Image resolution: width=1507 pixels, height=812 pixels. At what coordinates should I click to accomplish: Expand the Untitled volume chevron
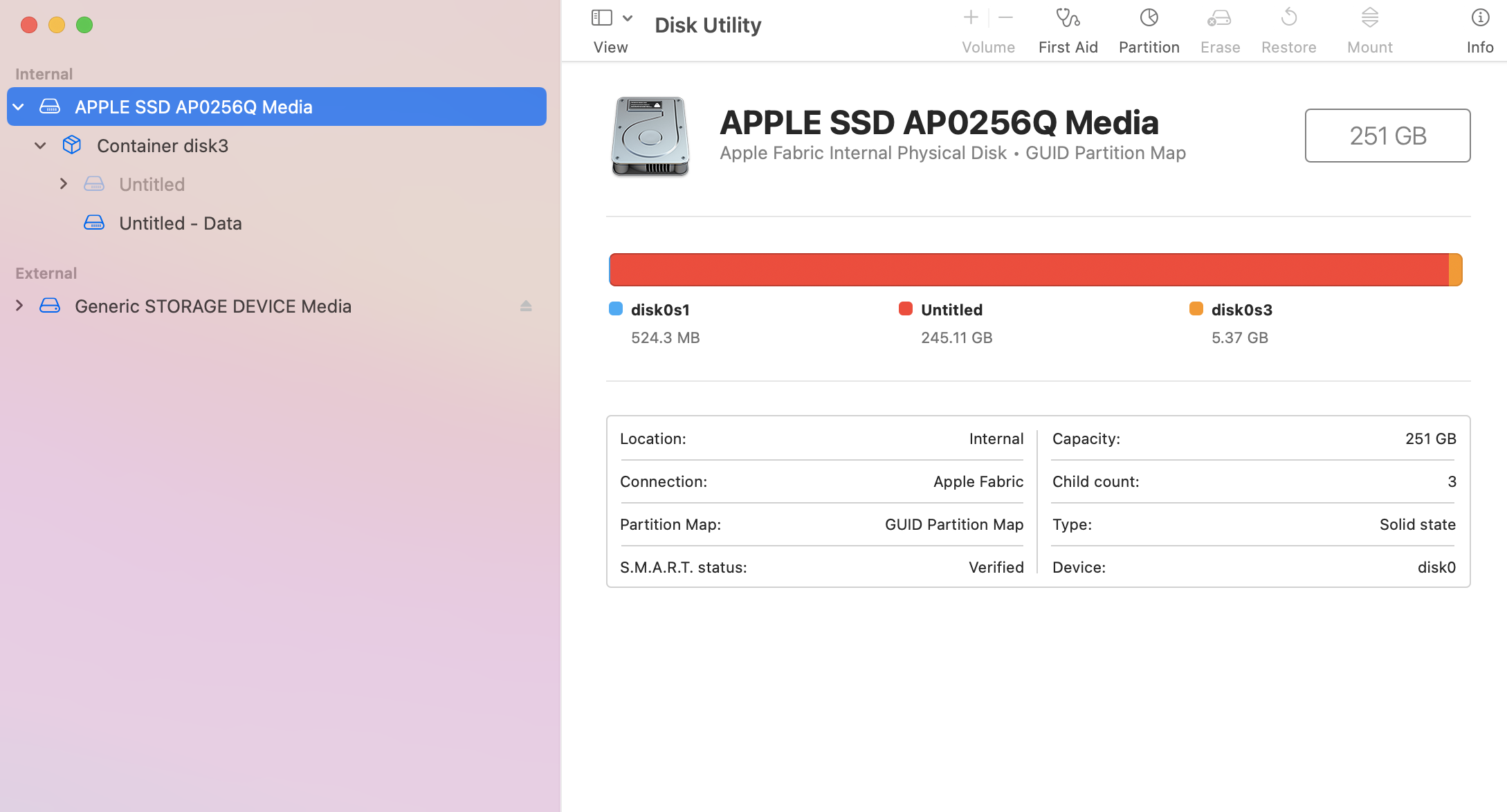pos(64,184)
